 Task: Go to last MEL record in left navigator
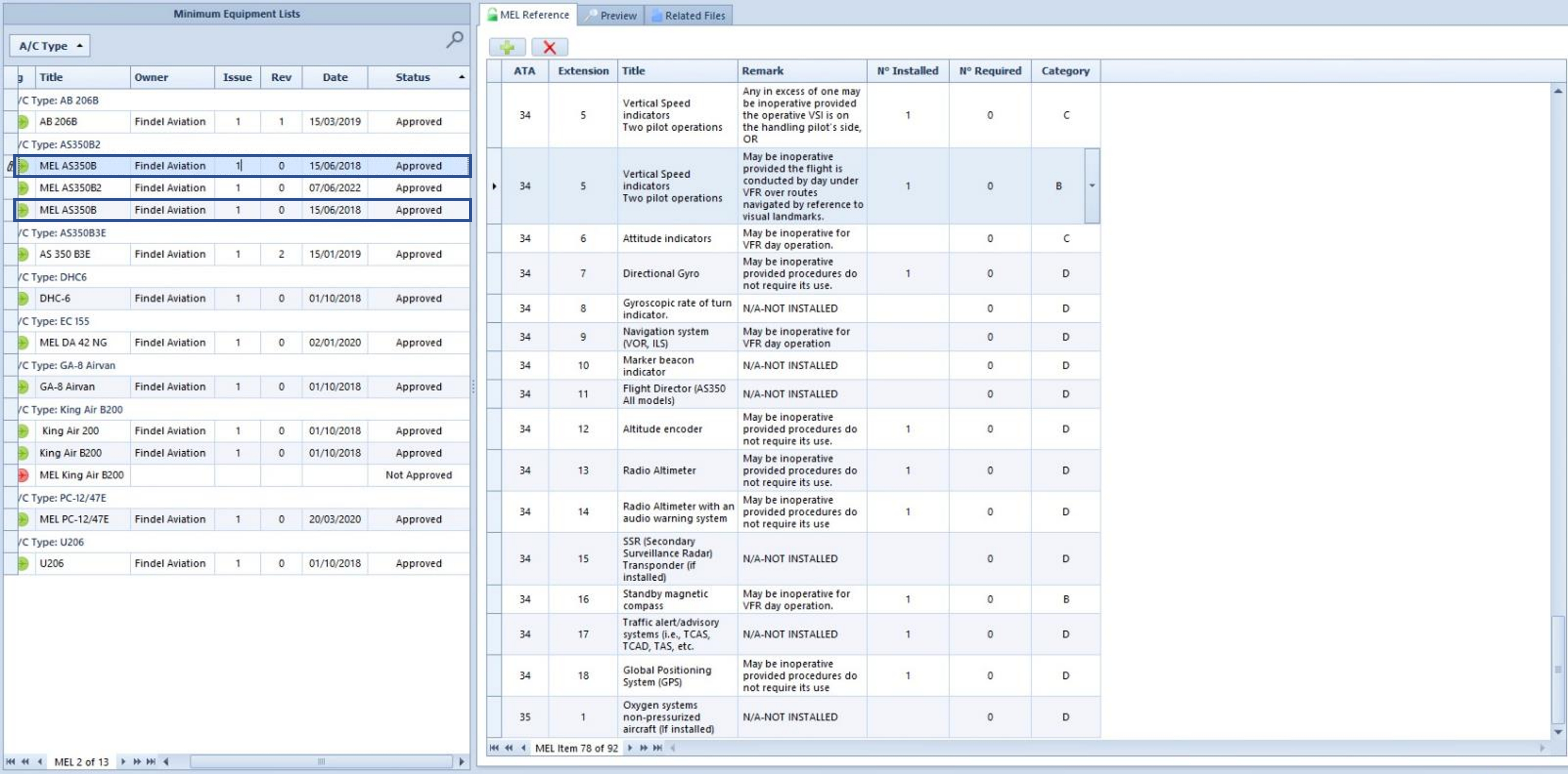(x=151, y=761)
